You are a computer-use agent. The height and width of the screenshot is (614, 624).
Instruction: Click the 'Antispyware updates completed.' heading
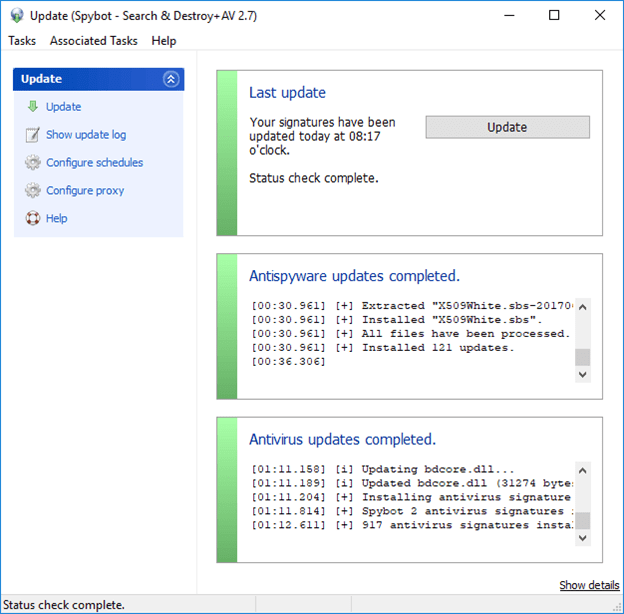pos(354,276)
